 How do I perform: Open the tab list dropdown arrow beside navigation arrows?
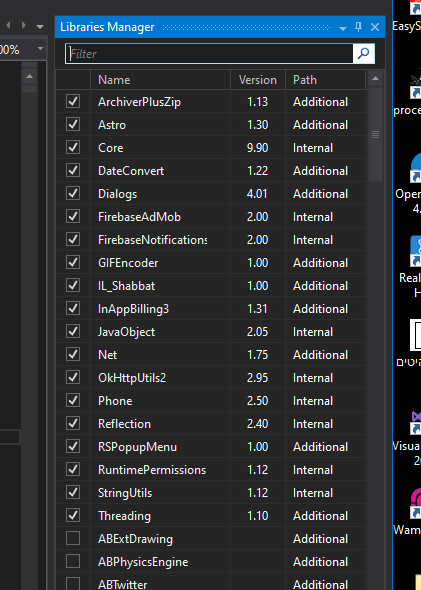point(40,27)
